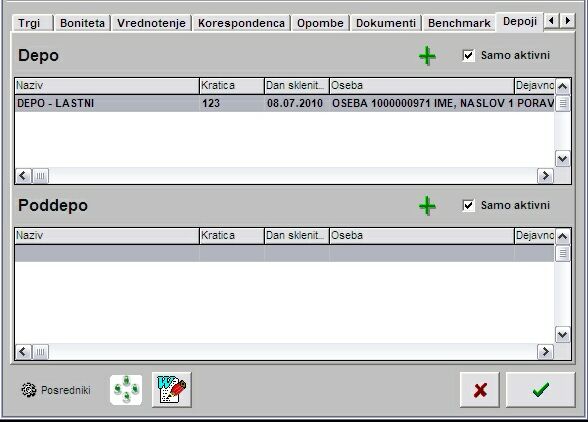This screenshot has height=422, width=588.
Task: Open the Word document edit icon
Action: (172, 390)
